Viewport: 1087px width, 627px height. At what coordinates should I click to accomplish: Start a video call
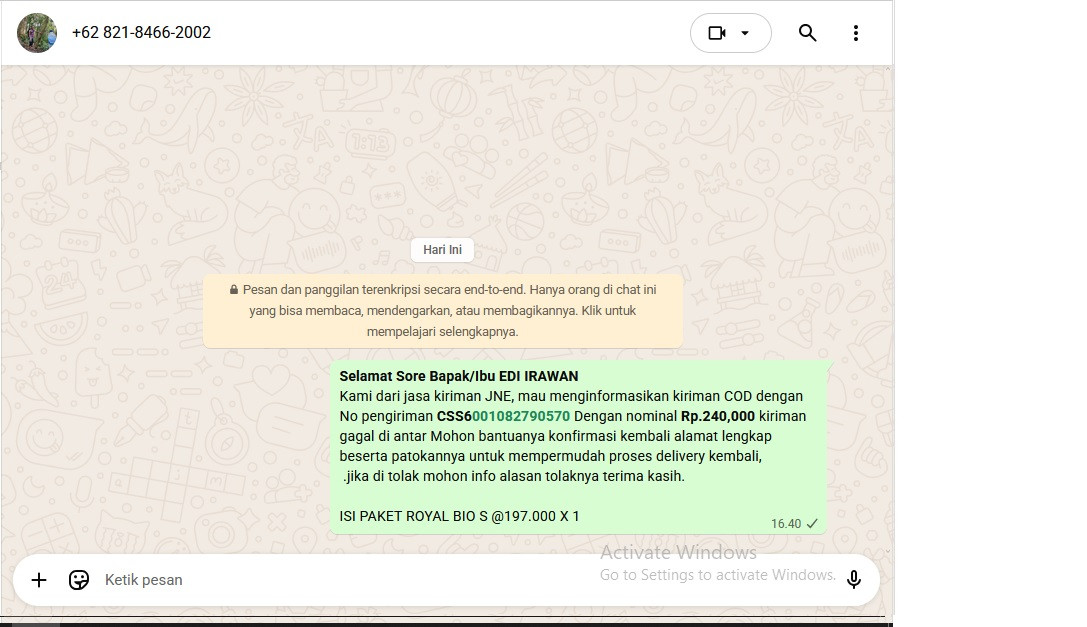[717, 33]
